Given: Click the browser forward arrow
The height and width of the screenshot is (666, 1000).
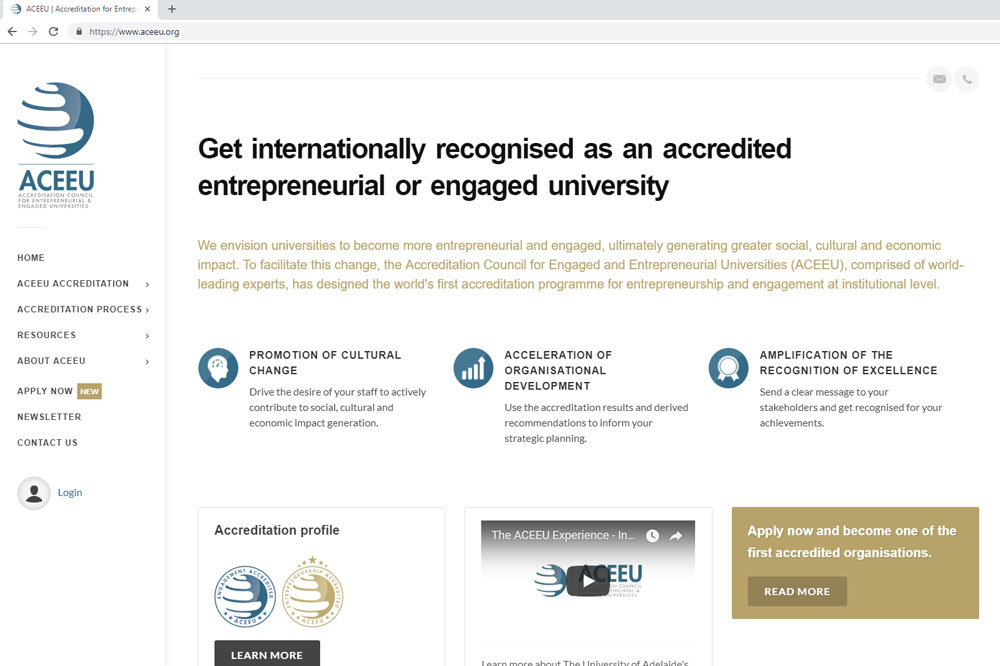Looking at the screenshot, I should [x=33, y=31].
